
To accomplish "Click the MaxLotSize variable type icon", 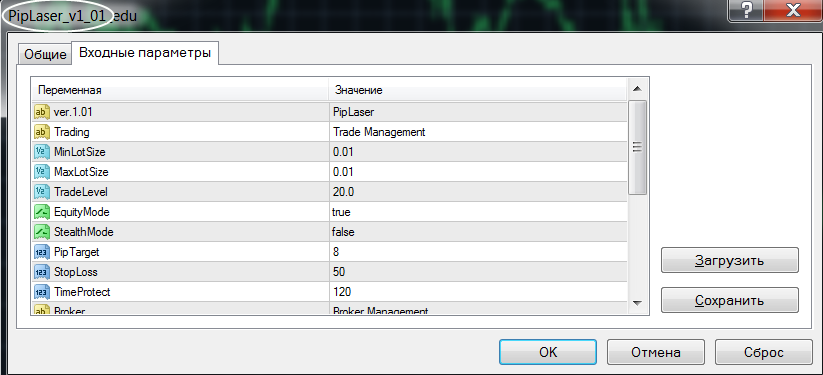I will click(x=41, y=172).
